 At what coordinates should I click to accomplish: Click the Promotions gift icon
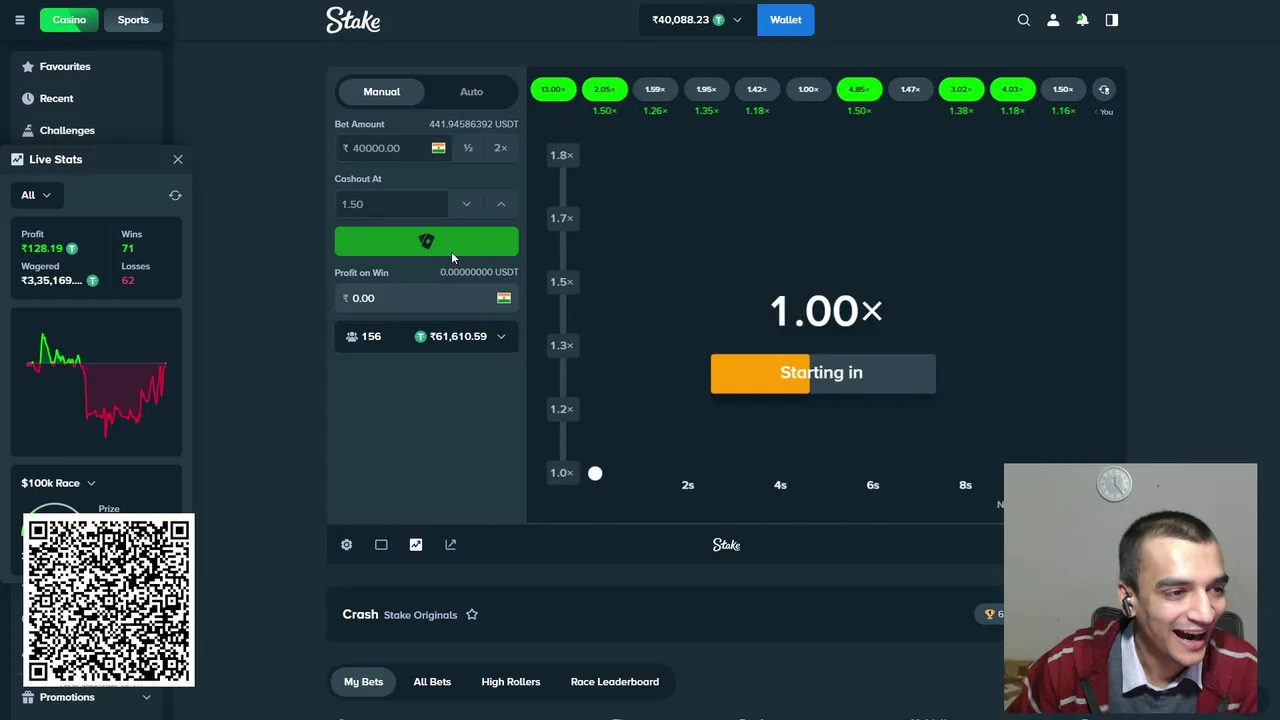(28, 697)
